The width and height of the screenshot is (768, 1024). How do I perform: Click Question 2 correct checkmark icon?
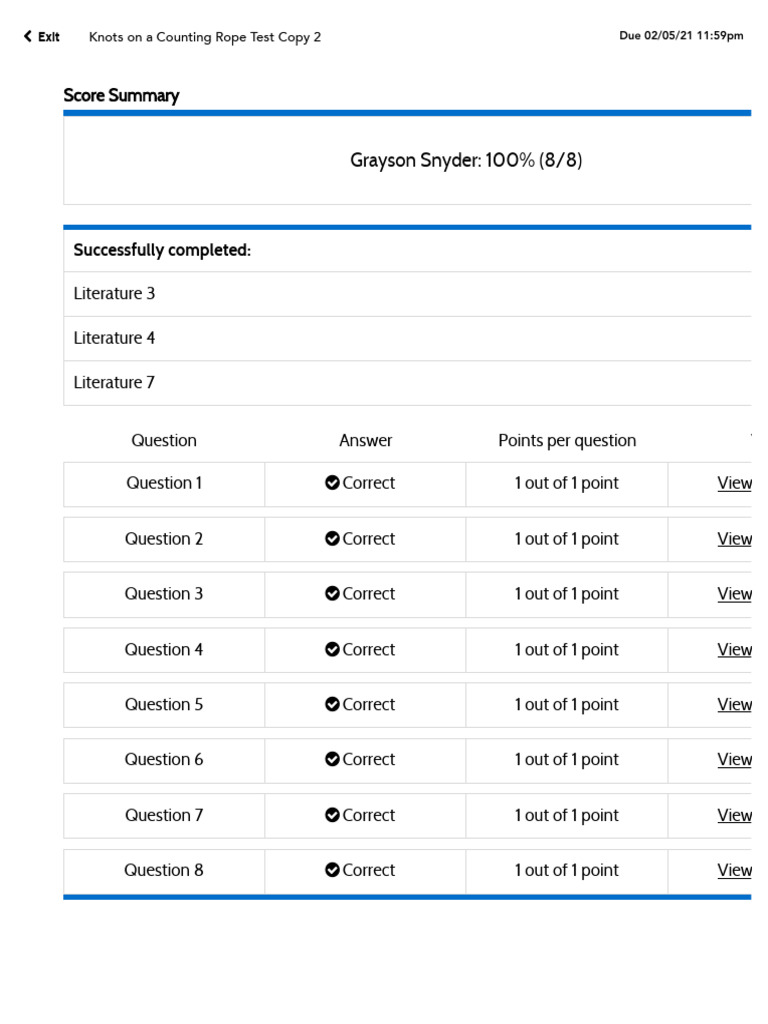click(x=332, y=539)
